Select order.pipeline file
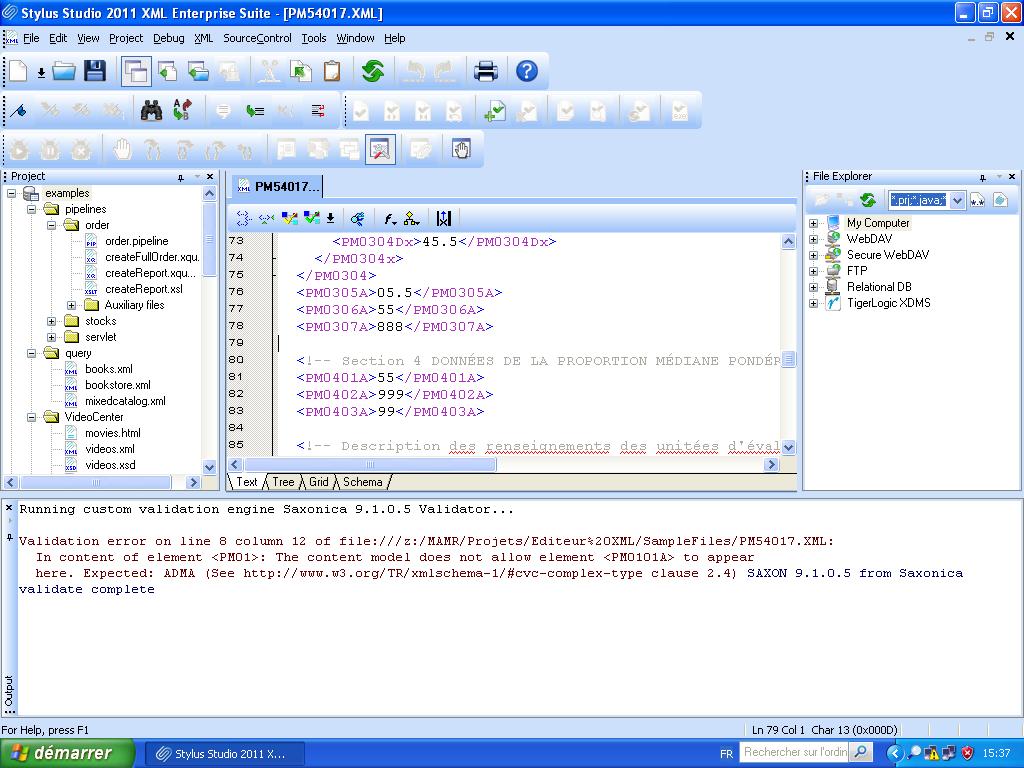 point(136,241)
